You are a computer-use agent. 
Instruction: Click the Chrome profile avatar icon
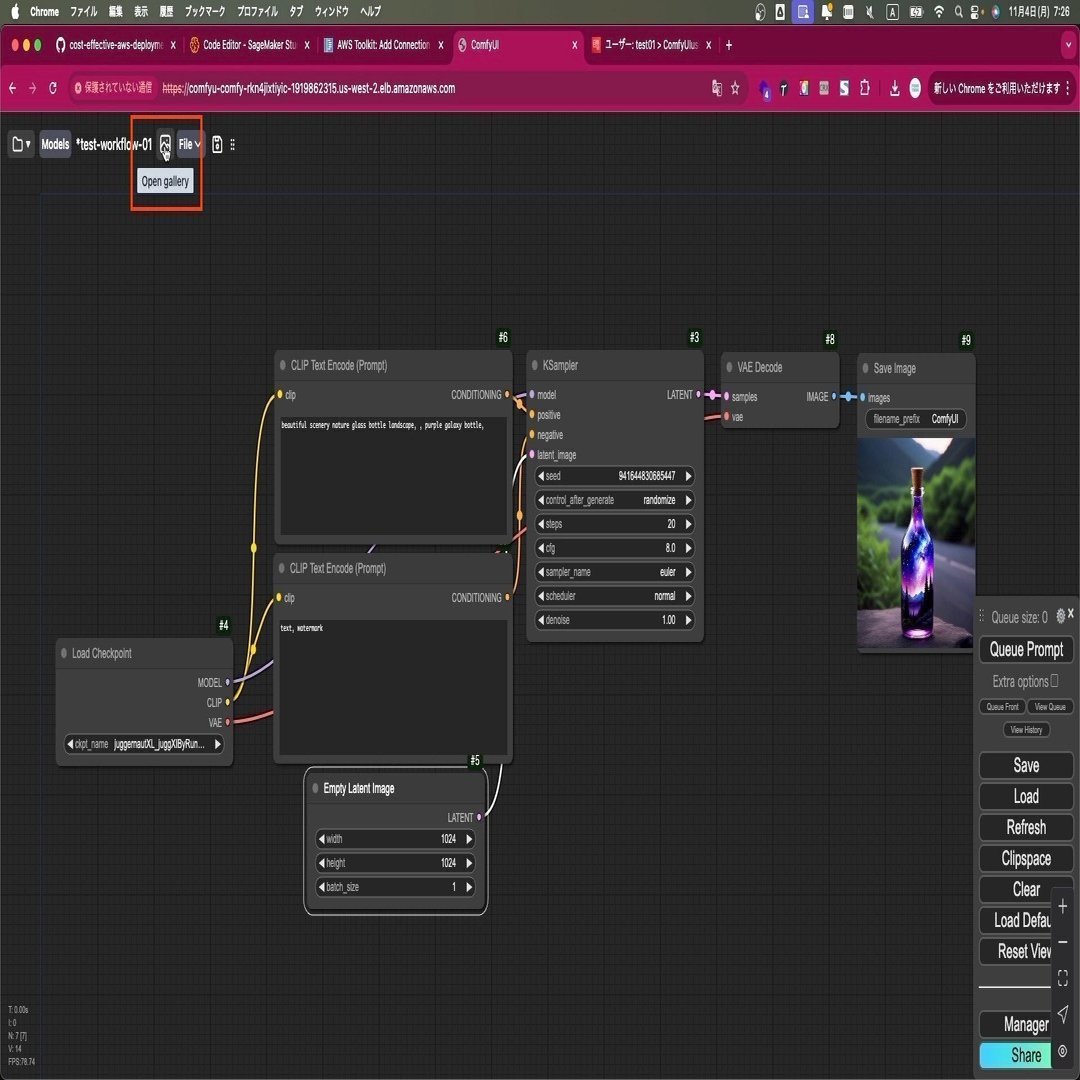tap(915, 88)
